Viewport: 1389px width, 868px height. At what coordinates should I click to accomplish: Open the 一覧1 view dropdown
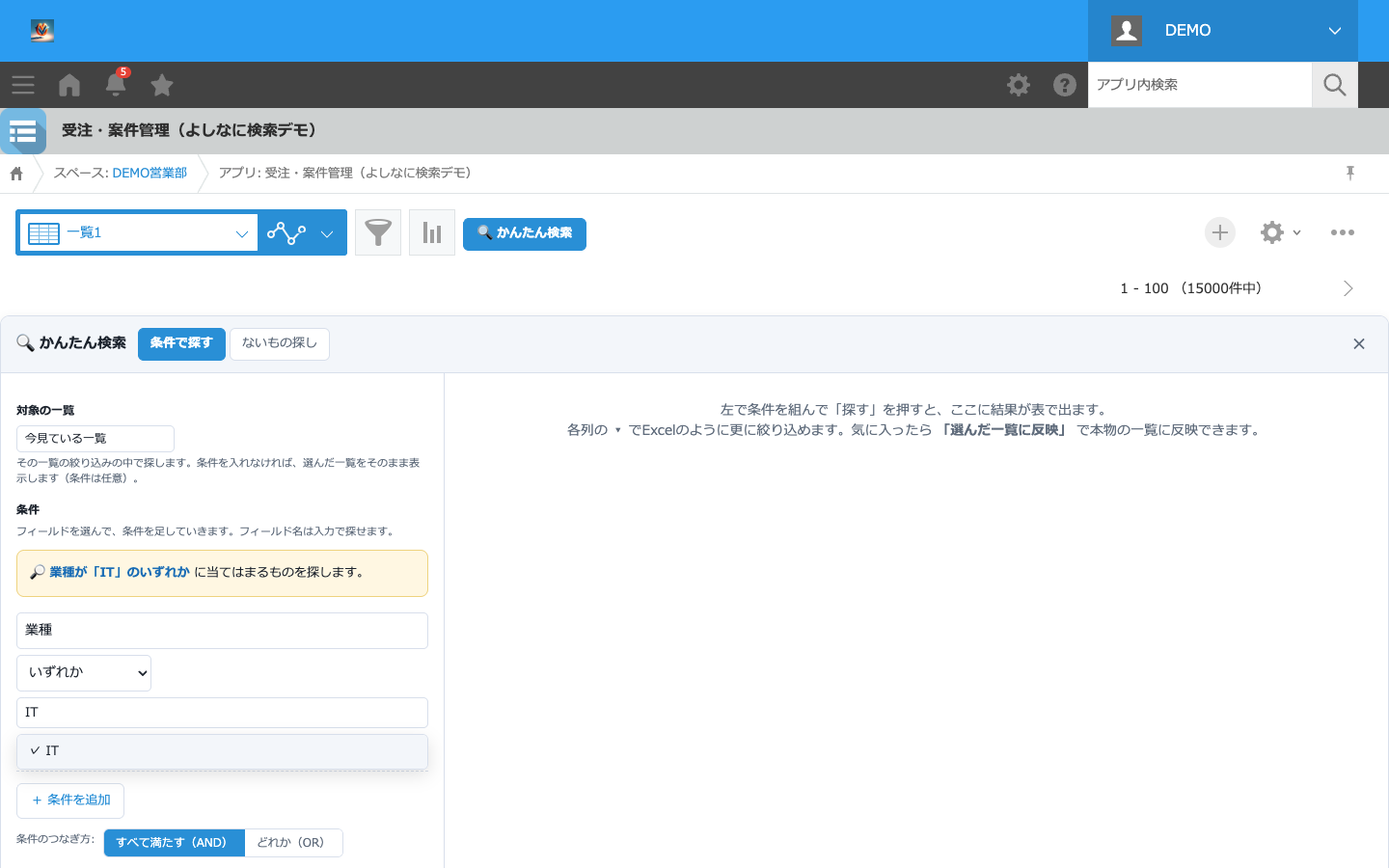click(x=139, y=232)
